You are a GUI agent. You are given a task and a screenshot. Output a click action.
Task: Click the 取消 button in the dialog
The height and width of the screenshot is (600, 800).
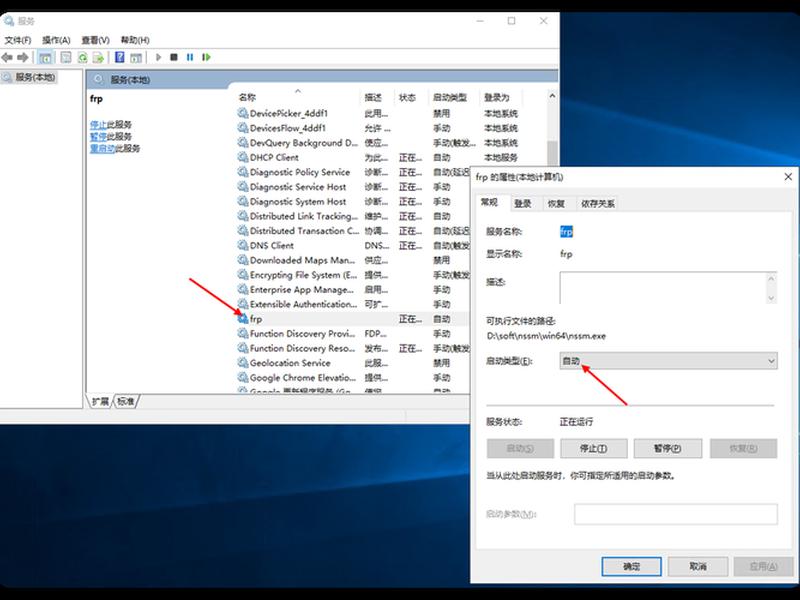tap(697, 566)
